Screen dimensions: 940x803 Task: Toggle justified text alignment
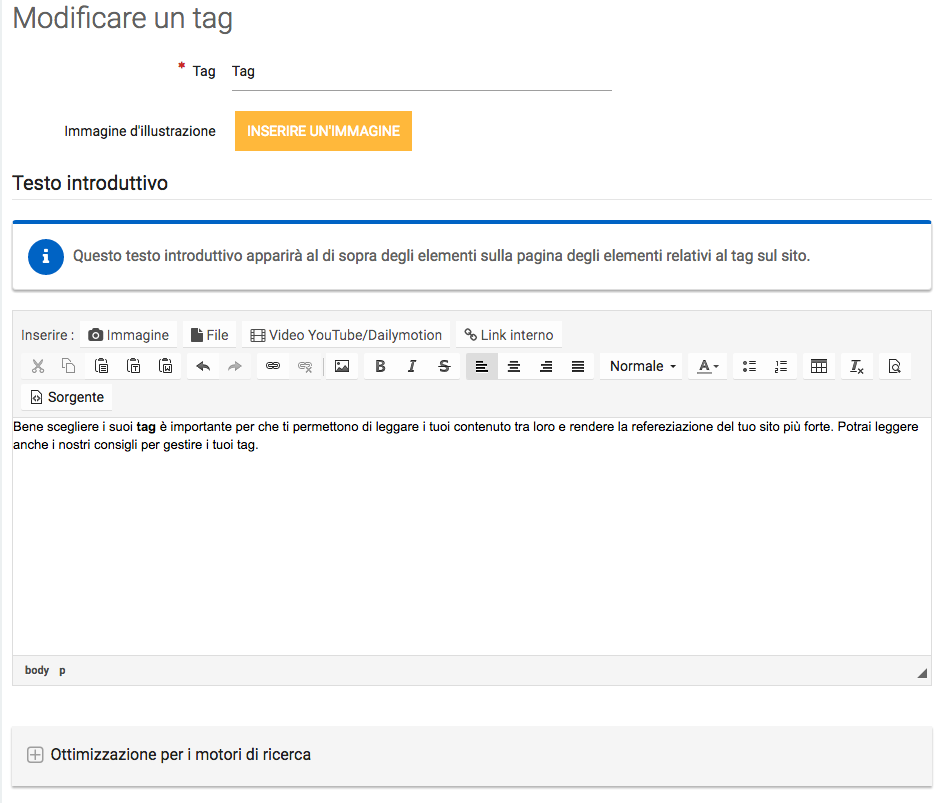(x=578, y=367)
